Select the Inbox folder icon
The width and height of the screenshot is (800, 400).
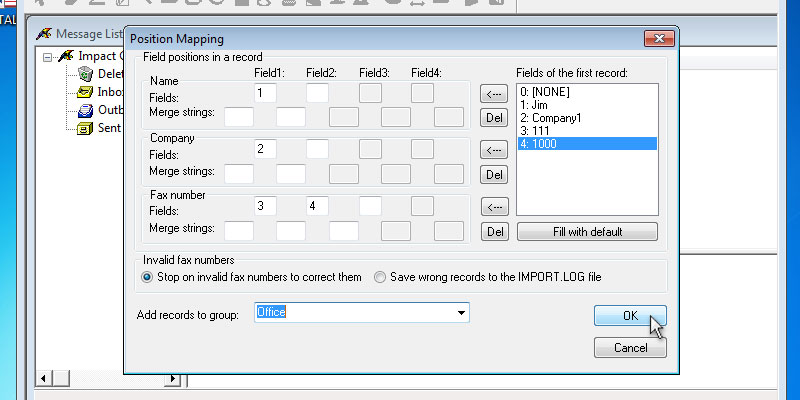pos(85,92)
